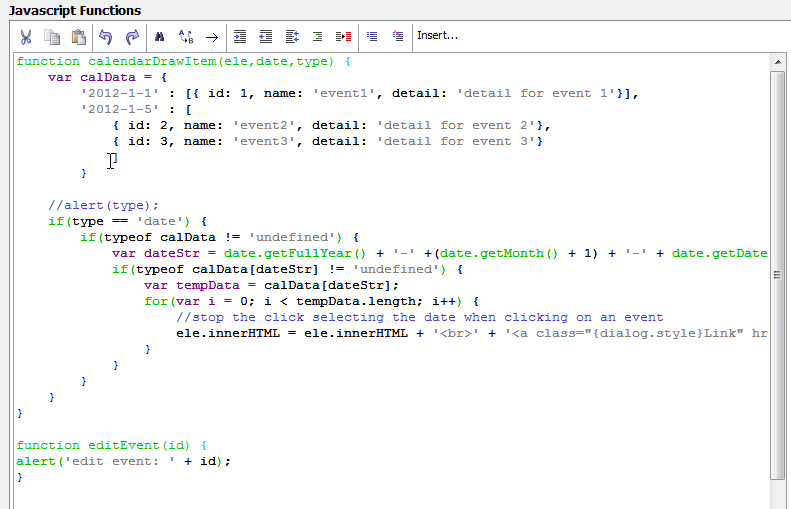The height and width of the screenshot is (509, 791).
Task: Click the 'for(var i = 0' loop line
Action: tap(311, 302)
